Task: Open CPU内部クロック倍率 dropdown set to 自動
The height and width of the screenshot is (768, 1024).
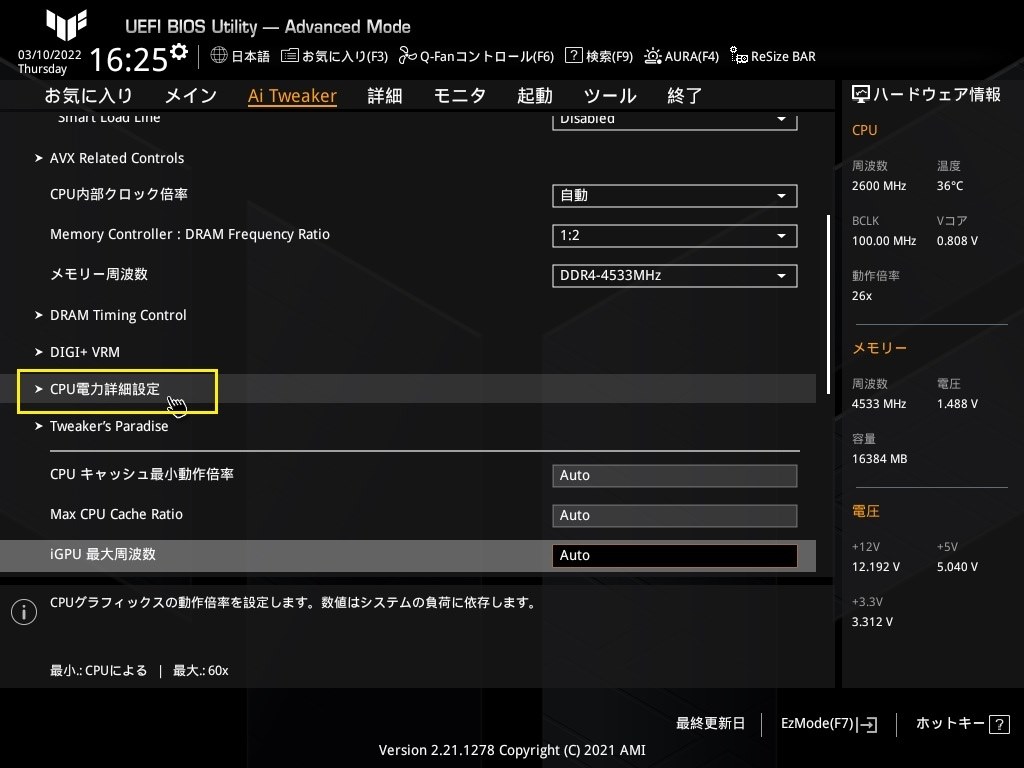Action: (675, 196)
